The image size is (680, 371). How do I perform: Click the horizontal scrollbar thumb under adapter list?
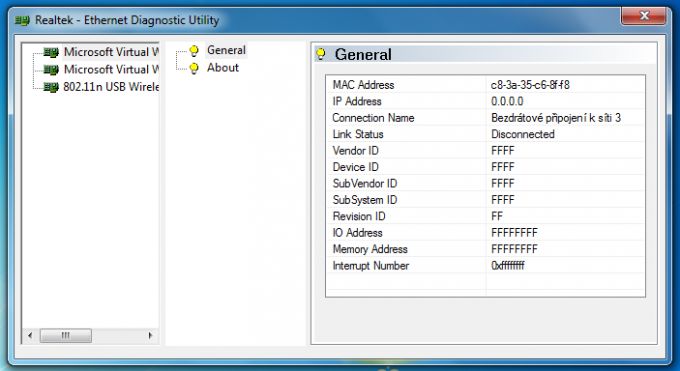coord(65,335)
